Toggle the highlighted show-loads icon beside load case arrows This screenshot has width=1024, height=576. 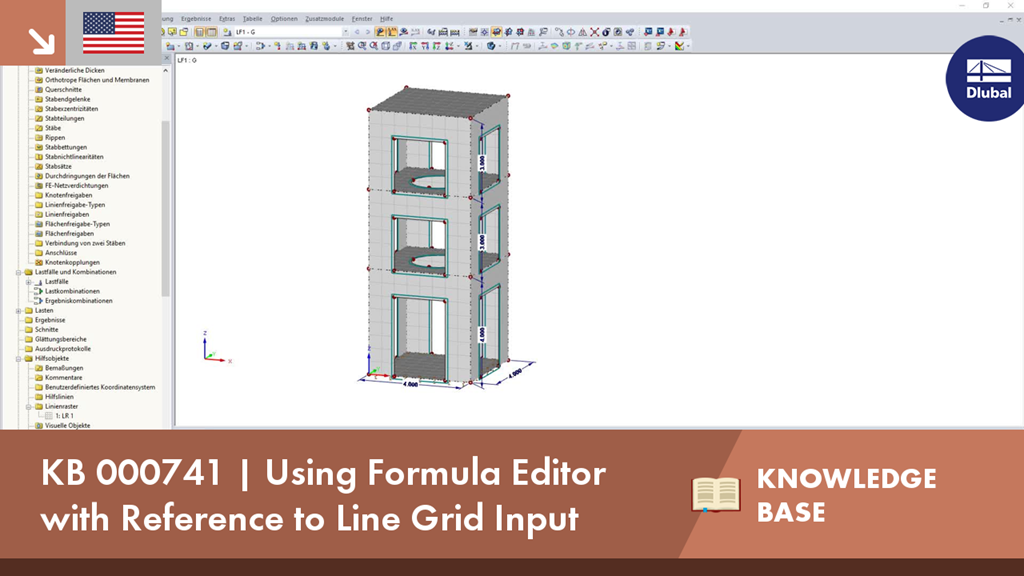click(x=380, y=31)
